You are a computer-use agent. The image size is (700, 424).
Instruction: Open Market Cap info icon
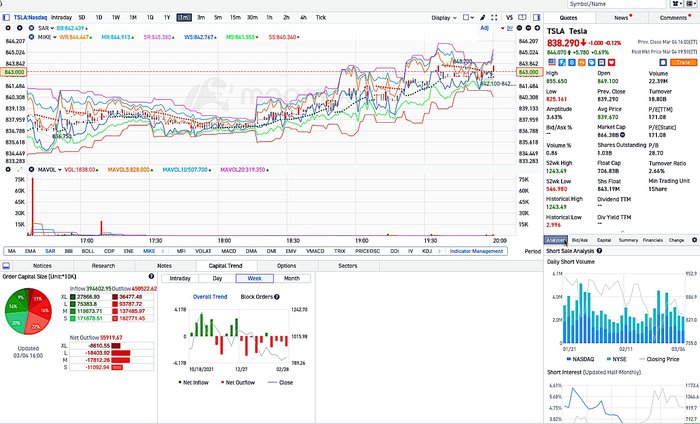tap(622, 135)
